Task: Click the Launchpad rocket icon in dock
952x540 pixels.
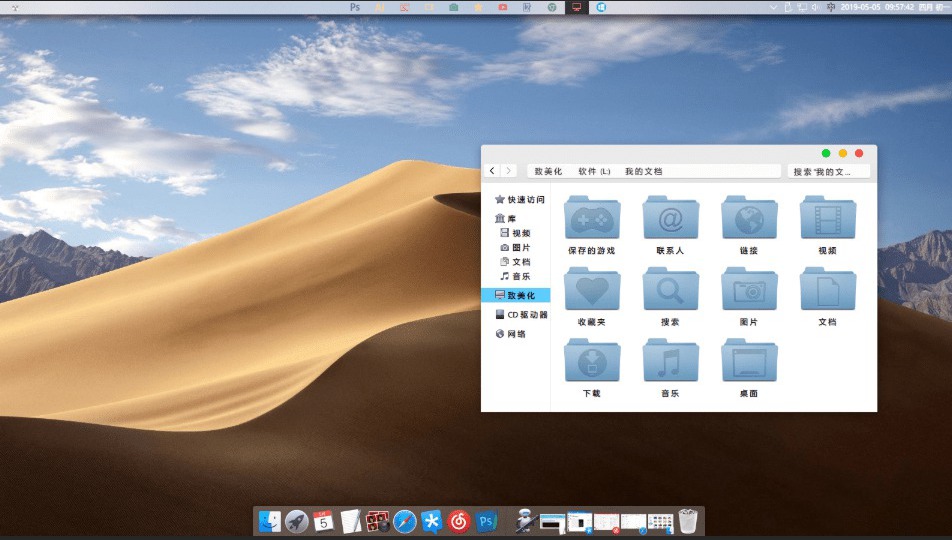Action: (297, 521)
